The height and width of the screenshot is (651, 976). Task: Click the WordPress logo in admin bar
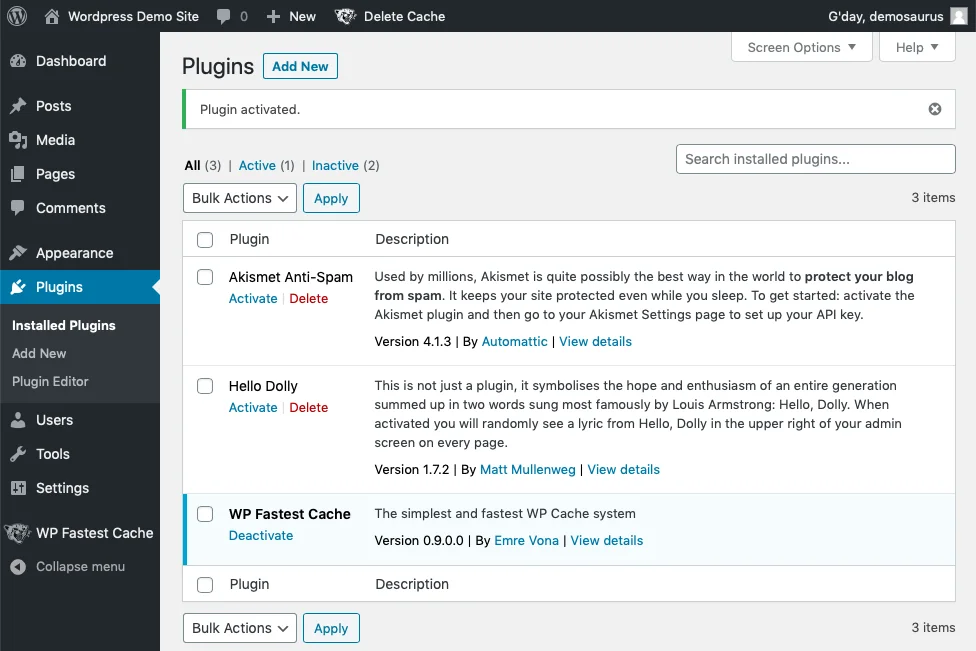coord(17,16)
